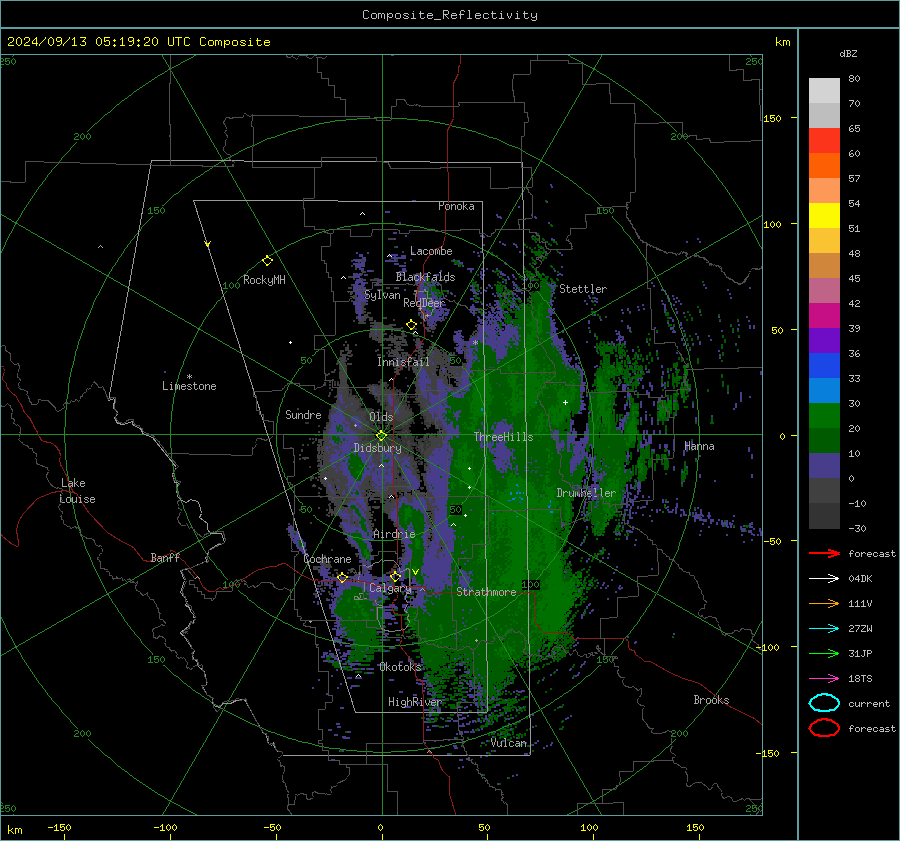Screen dimensions: 900x841
Task: Click the RockyMH label
Action: tap(264, 280)
